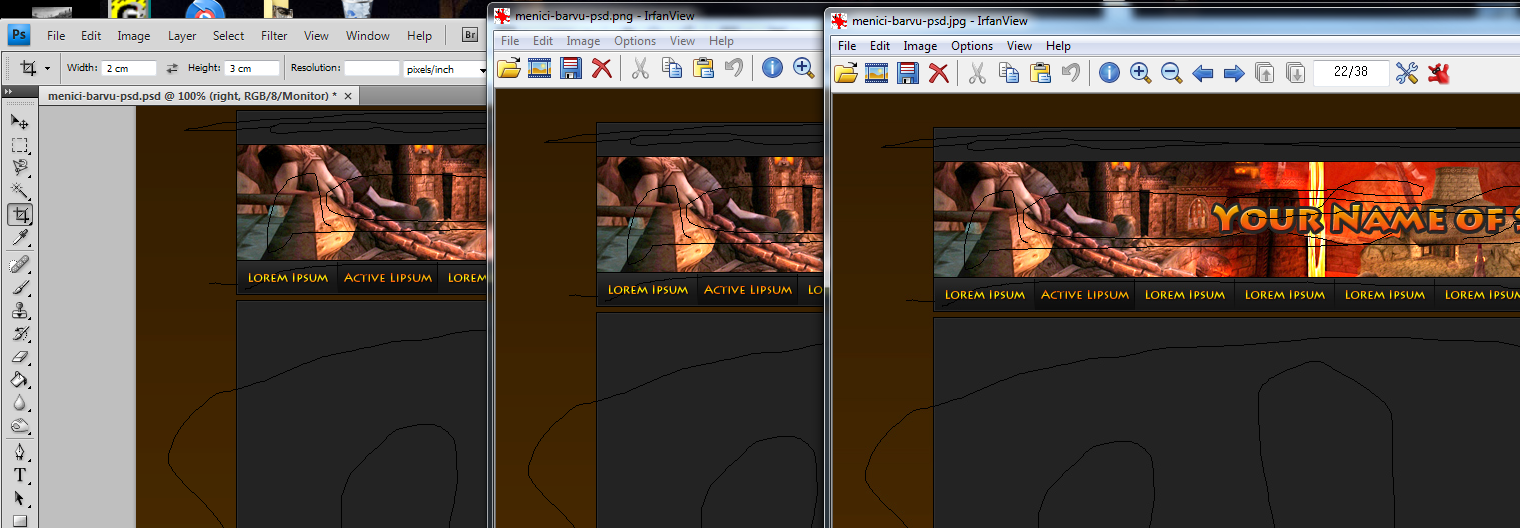The image size is (1520, 528).
Task: Select the Horizontal Type tool
Action: click(x=20, y=475)
